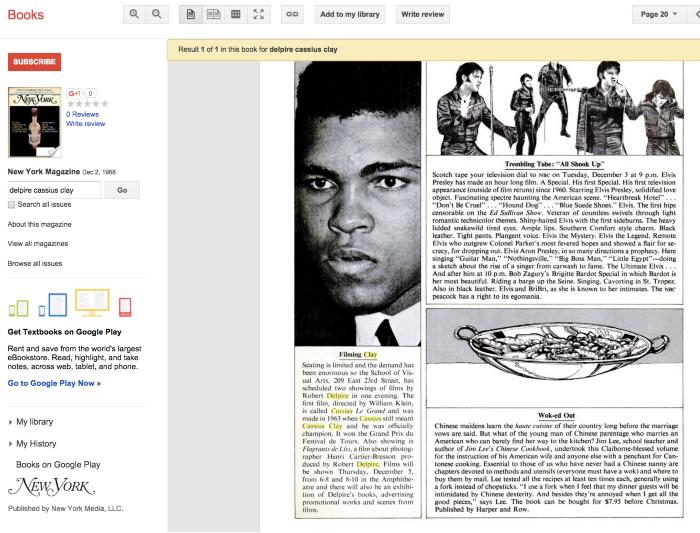This screenshot has height=533, width=700.
Task: Enter full screen mode
Action: pyautogui.click(x=259, y=14)
